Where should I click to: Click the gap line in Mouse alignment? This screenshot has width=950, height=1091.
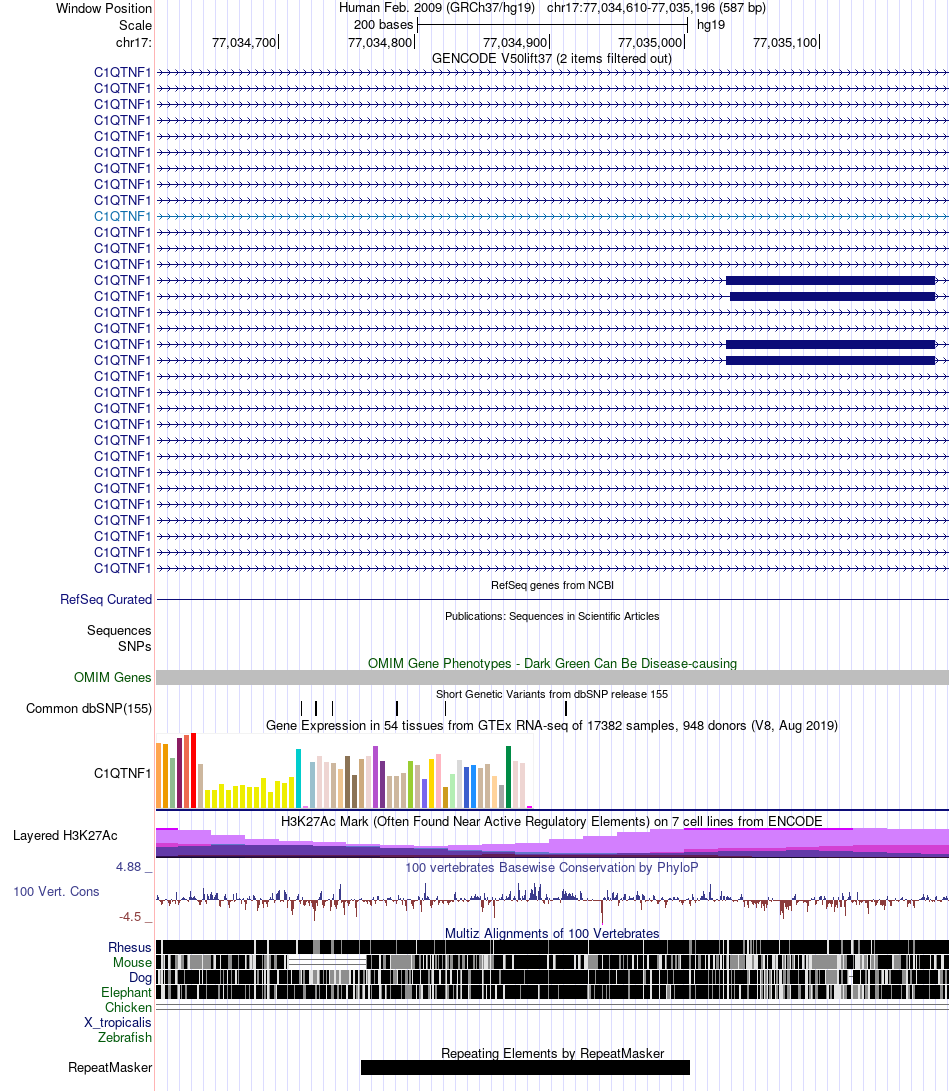point(327,962)
